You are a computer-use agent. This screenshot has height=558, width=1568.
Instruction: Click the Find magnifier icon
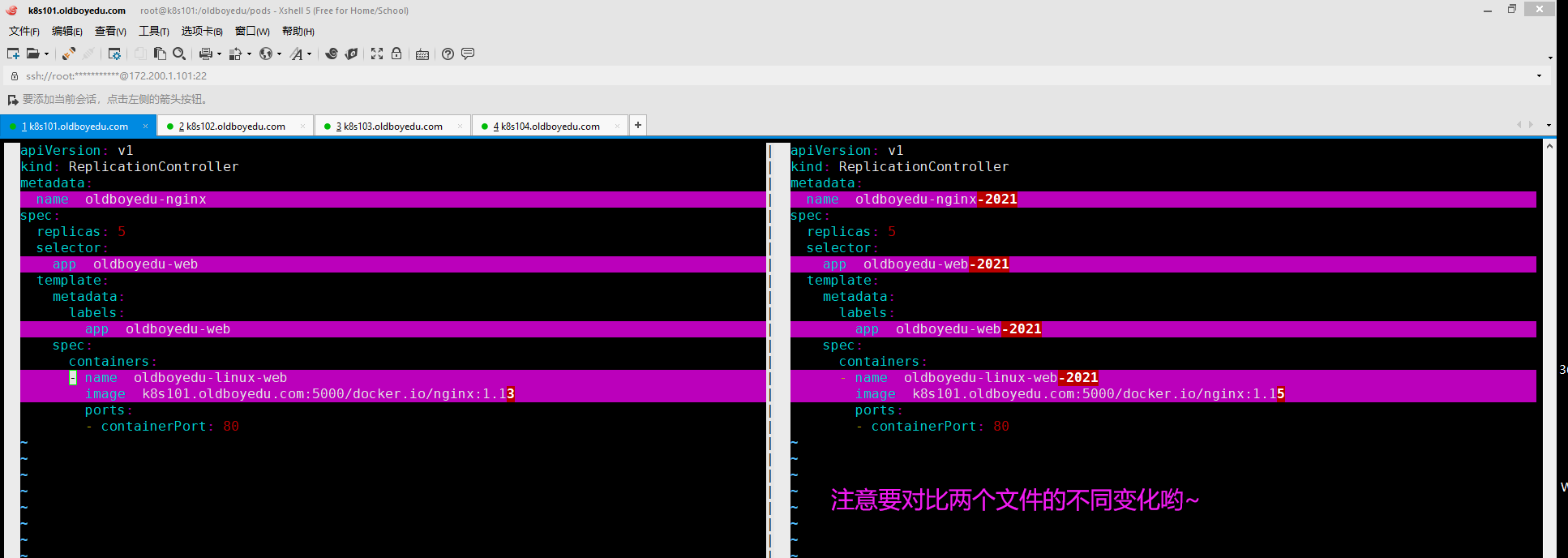[x=179, y=54]
